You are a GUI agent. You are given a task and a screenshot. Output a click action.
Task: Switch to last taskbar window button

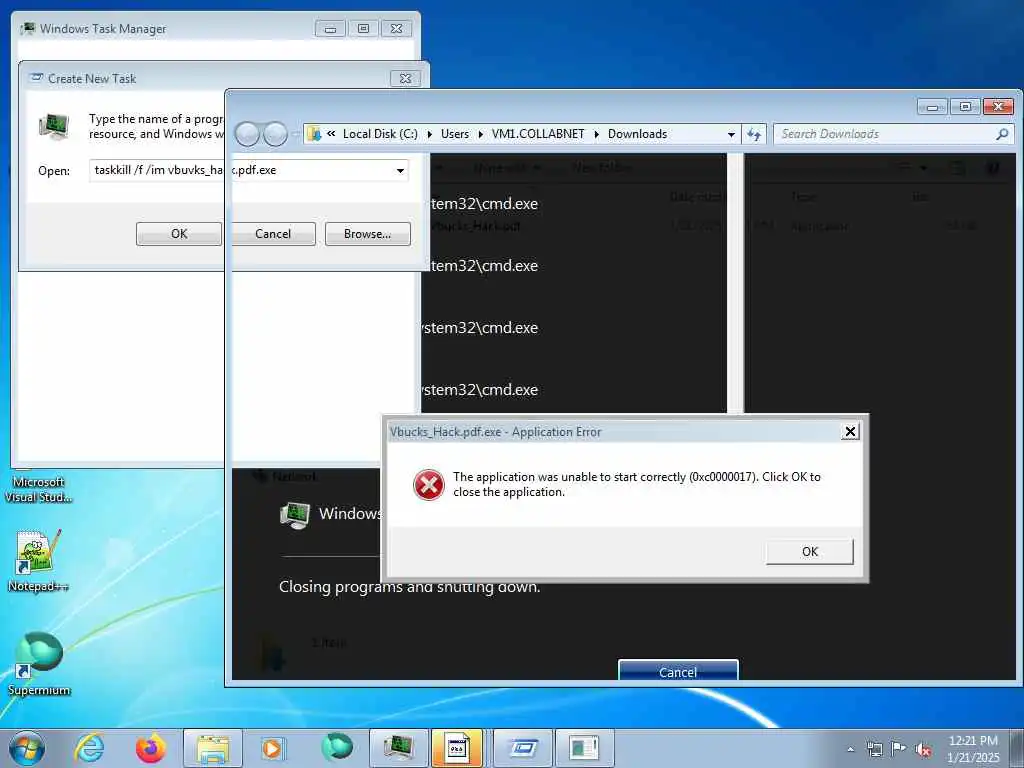(584, 748)
